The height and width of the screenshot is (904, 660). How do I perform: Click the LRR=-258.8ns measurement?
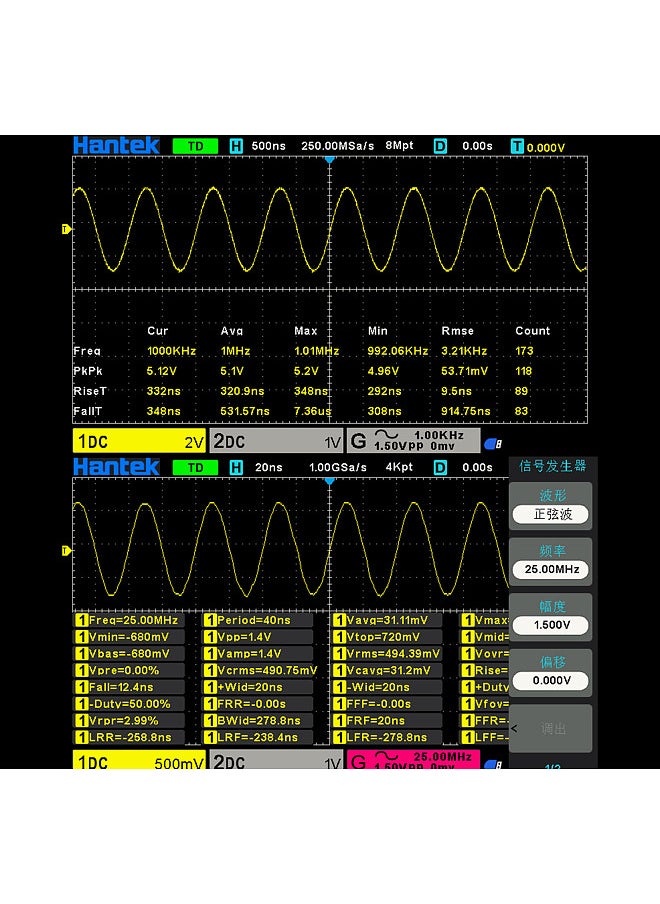tap(130, 737)
